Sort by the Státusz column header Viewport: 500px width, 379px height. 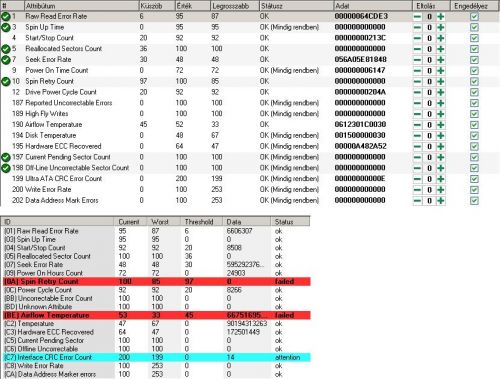(x=296, y=6)
